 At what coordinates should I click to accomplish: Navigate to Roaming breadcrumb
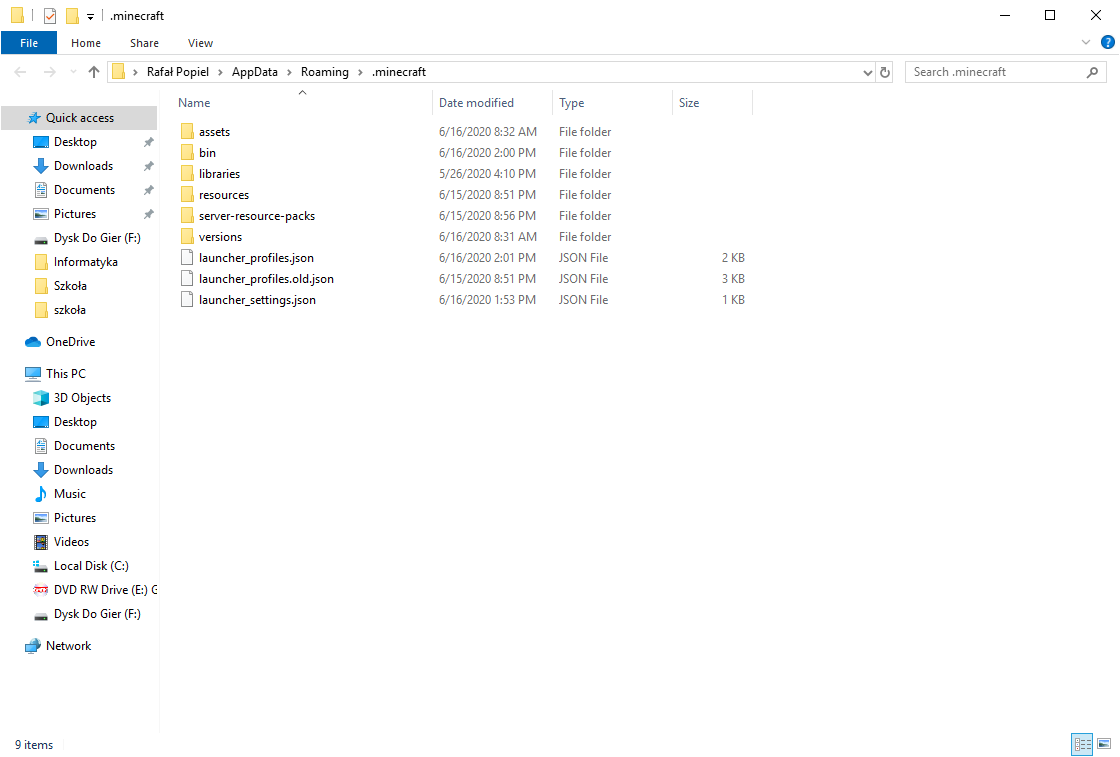coord(324,72)
